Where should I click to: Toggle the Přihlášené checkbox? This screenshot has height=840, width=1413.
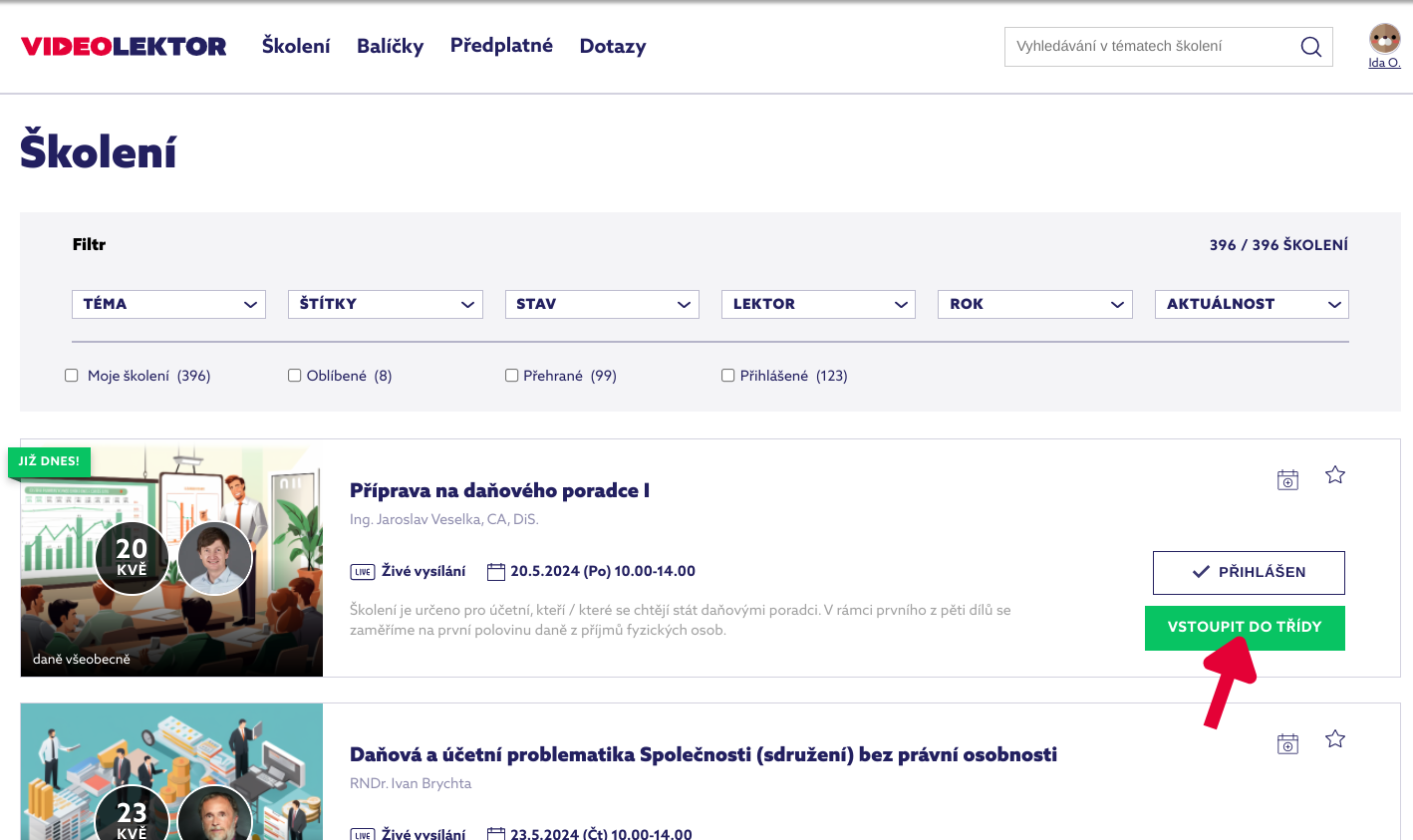[728, 376]
